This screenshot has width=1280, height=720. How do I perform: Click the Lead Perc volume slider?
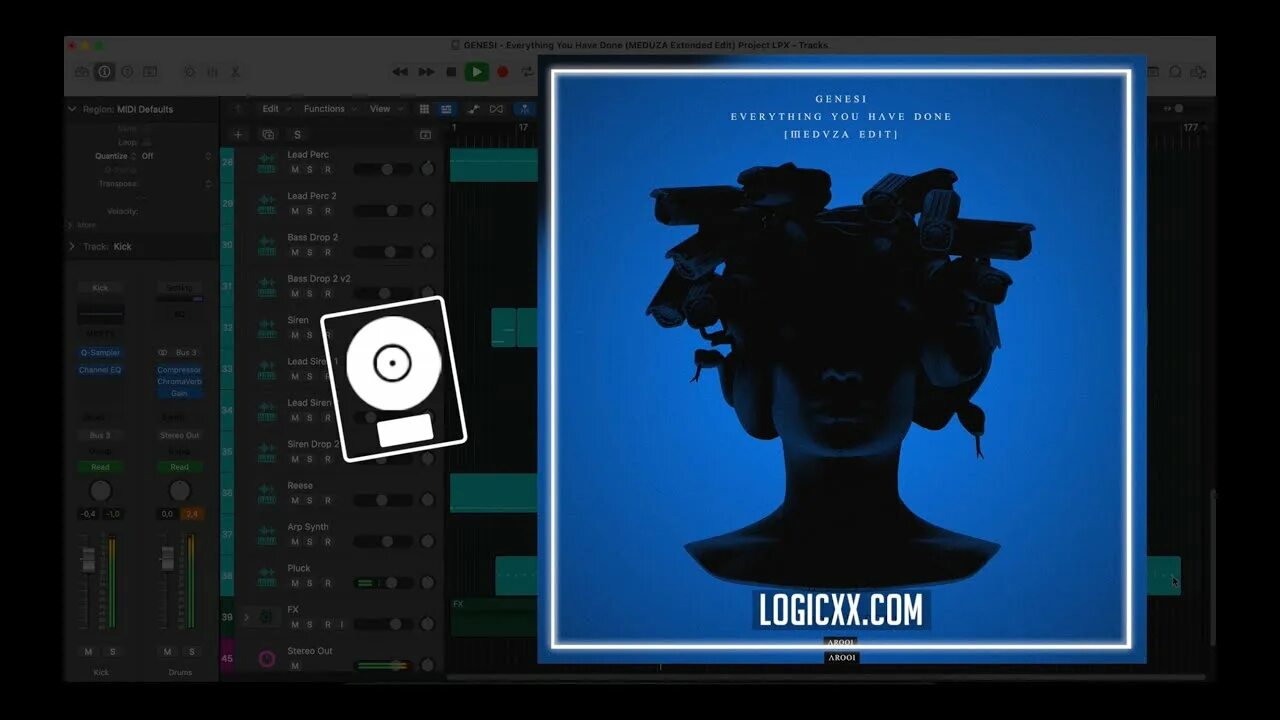click(x=383, y=169)
